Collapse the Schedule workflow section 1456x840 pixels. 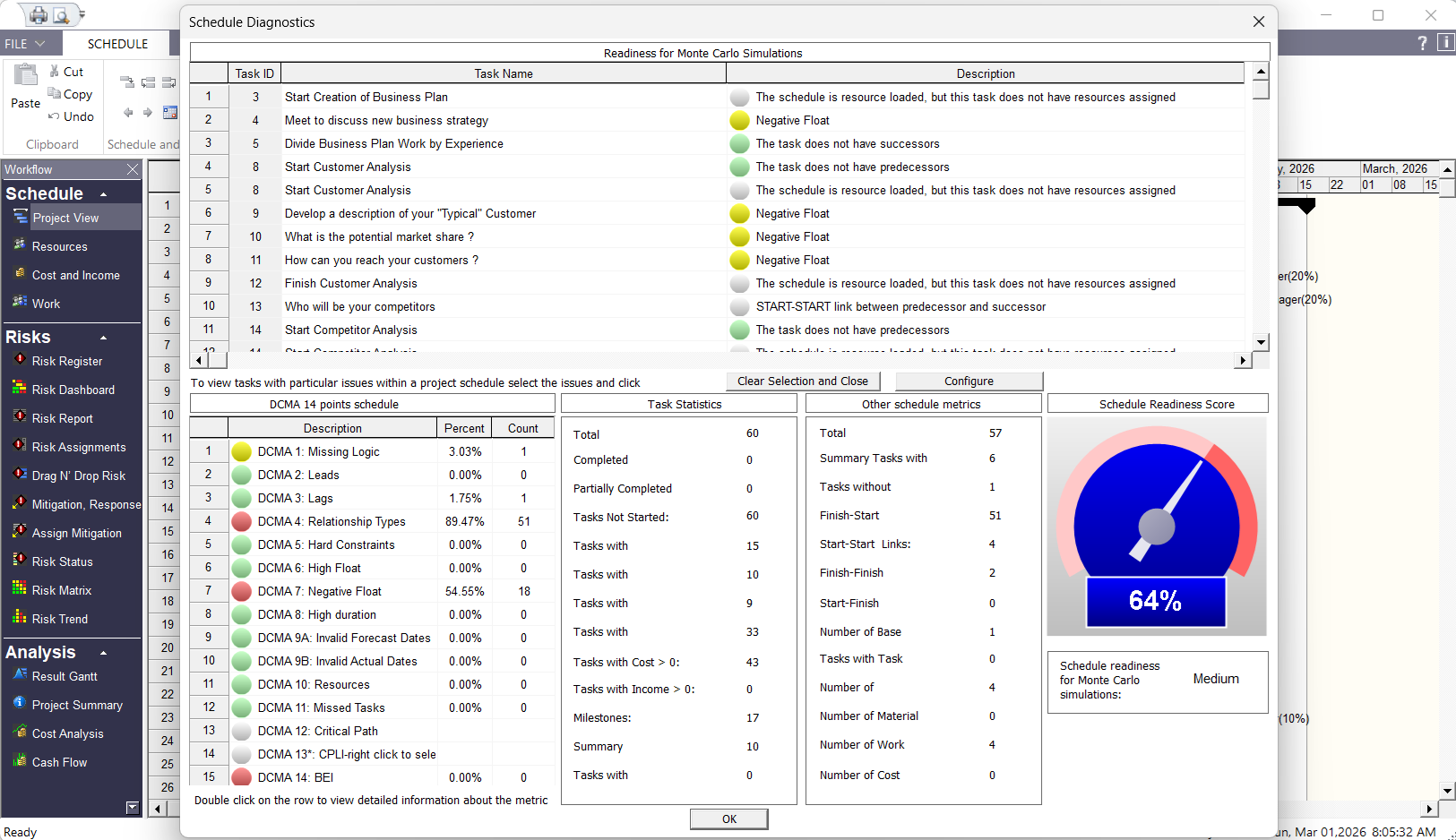102,193
